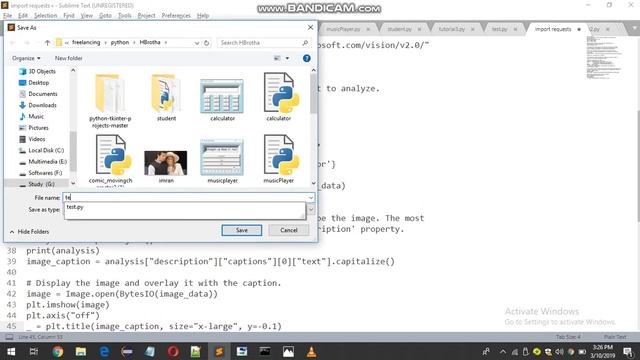Open the File menu in Sublime Text
The image size is (640, 360).
click(7, 16)
